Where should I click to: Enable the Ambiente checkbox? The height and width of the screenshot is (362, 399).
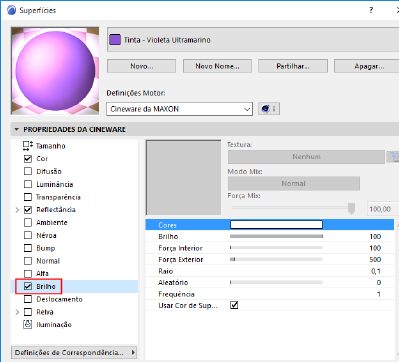coord(28,222)
